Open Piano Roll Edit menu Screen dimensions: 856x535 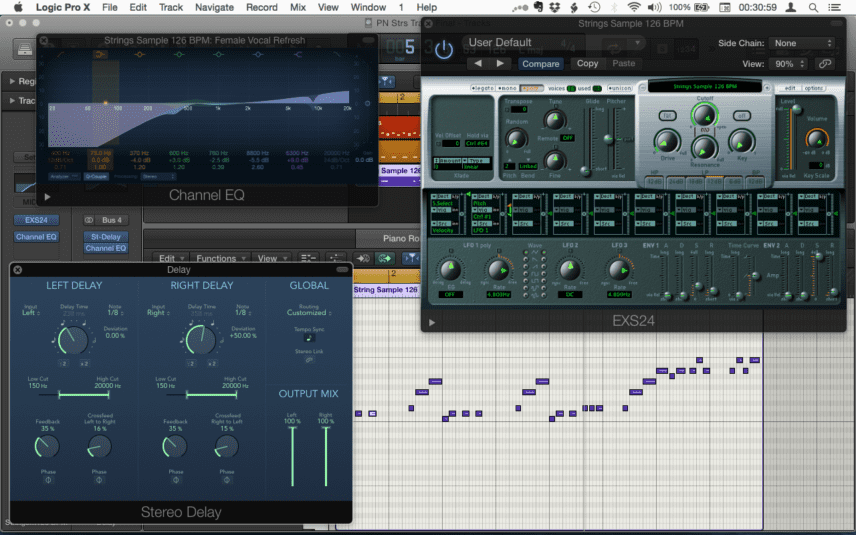pos(170,258)
